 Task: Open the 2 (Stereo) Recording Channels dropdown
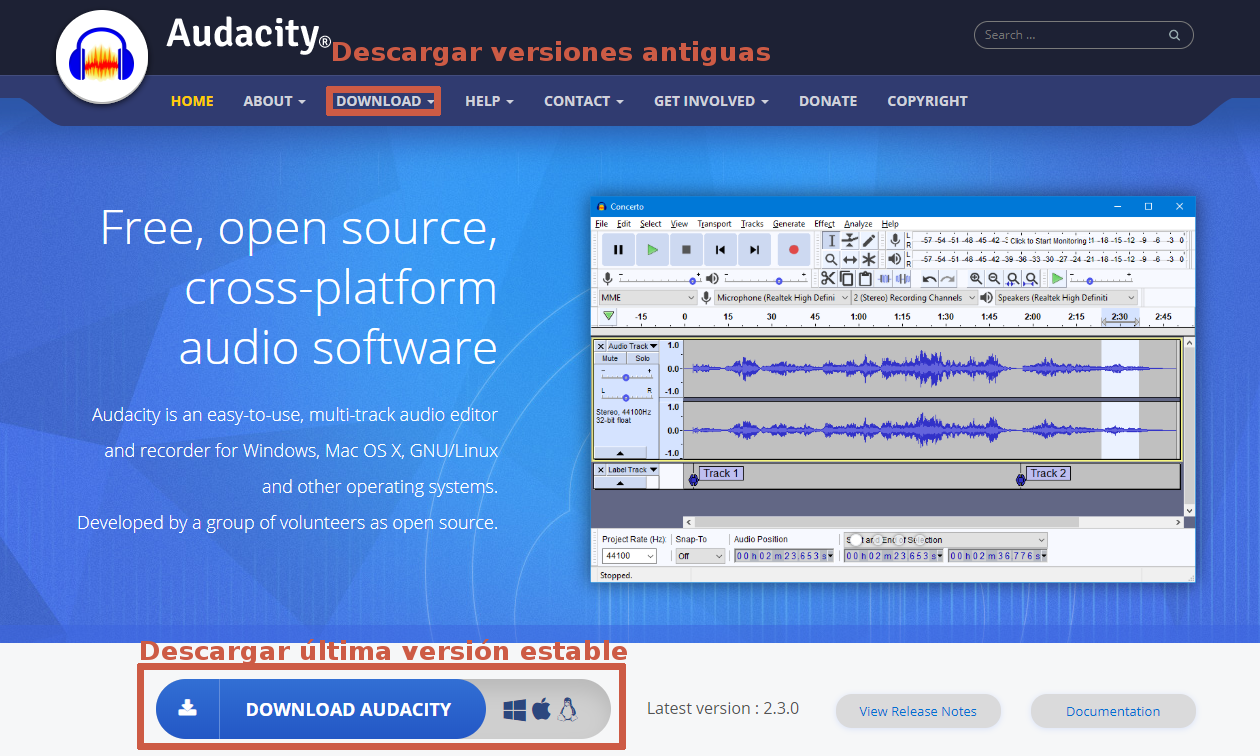(914, 298)
